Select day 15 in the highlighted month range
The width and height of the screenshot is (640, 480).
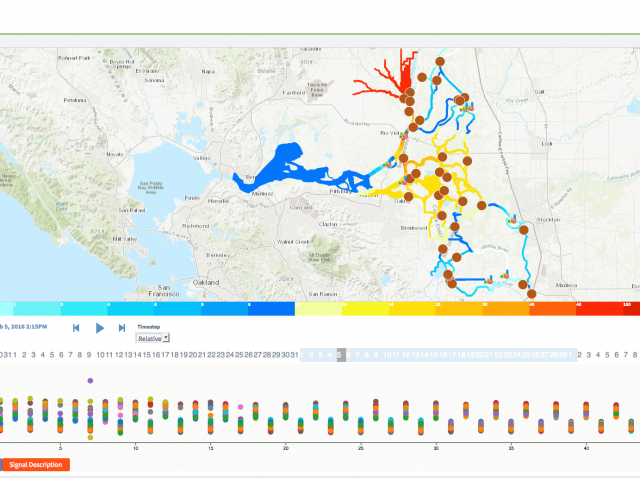click(433, 355)
